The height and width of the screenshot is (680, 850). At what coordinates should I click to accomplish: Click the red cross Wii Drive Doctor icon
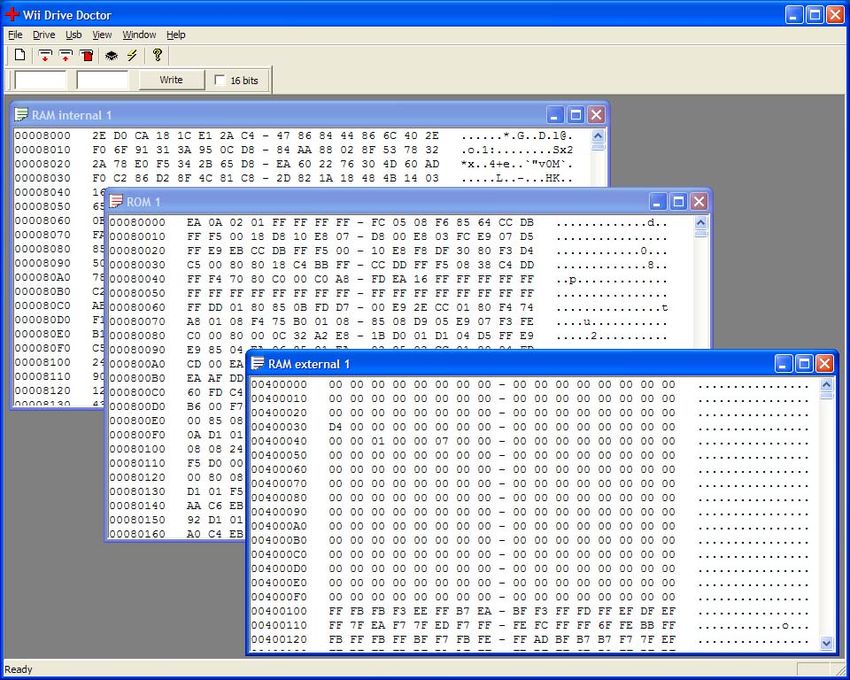pos(11,14)
